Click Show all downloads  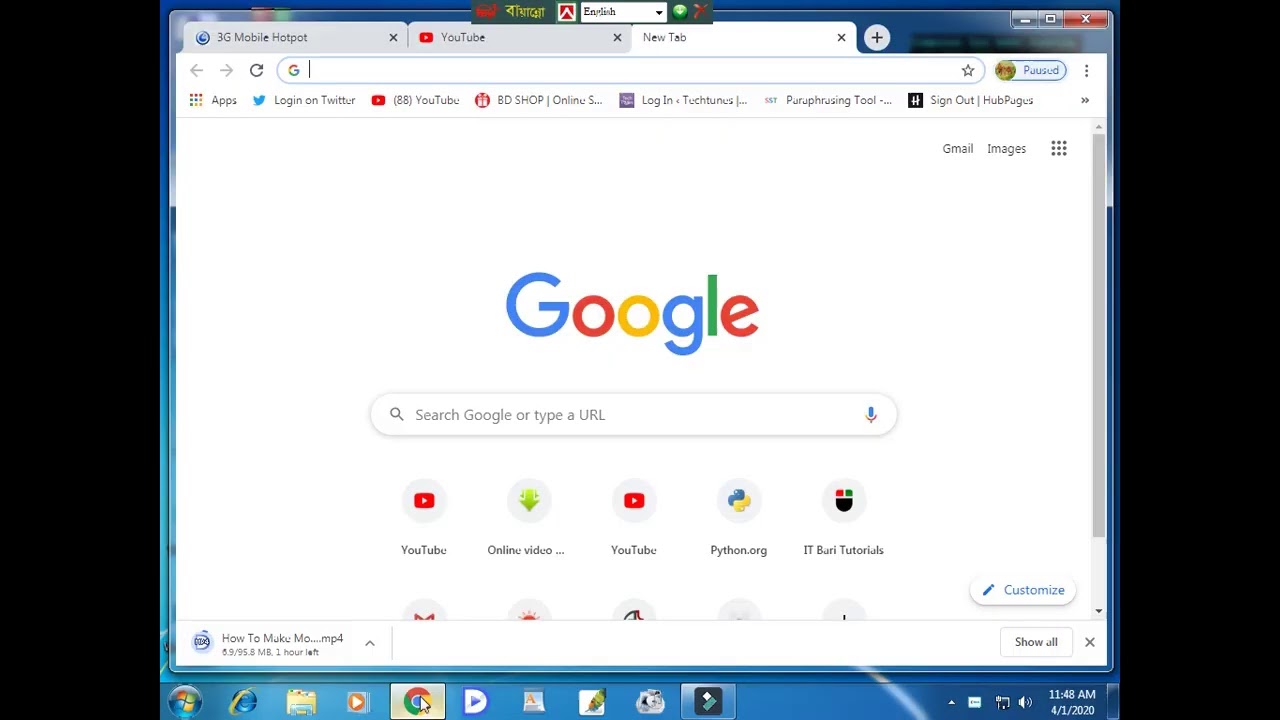(x=1036, y=642)
